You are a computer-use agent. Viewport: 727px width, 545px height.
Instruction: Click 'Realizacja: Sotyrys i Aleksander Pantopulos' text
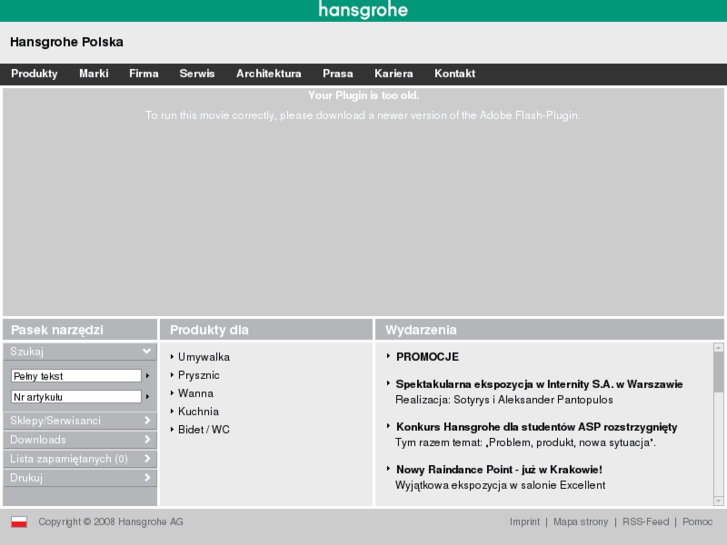(x=504, y=400)
